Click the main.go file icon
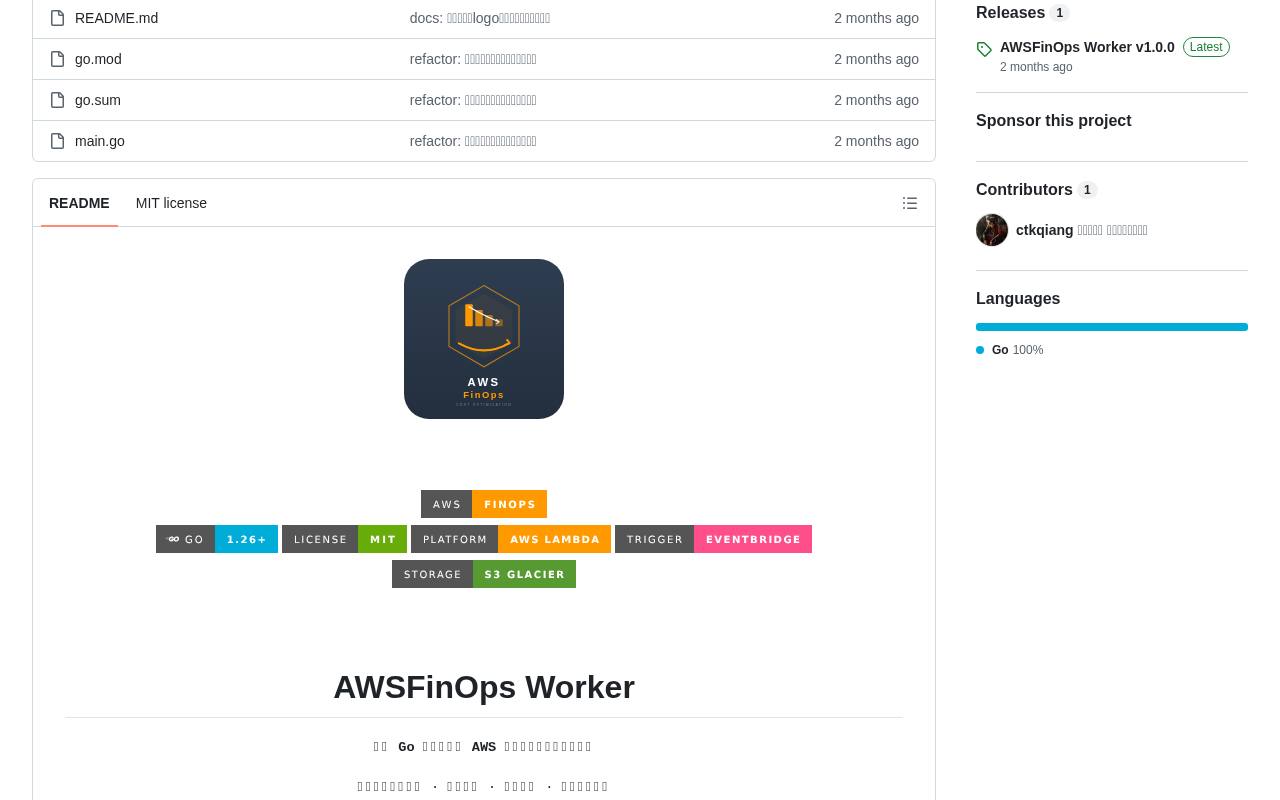 point(58,141)
